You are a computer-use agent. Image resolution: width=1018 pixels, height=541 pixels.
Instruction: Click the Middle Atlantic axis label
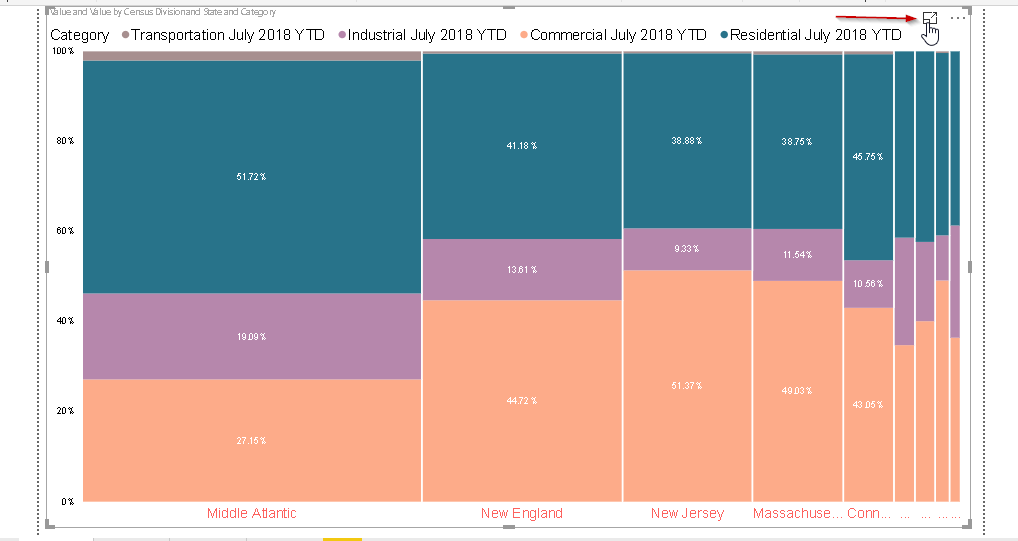[251, 514]
